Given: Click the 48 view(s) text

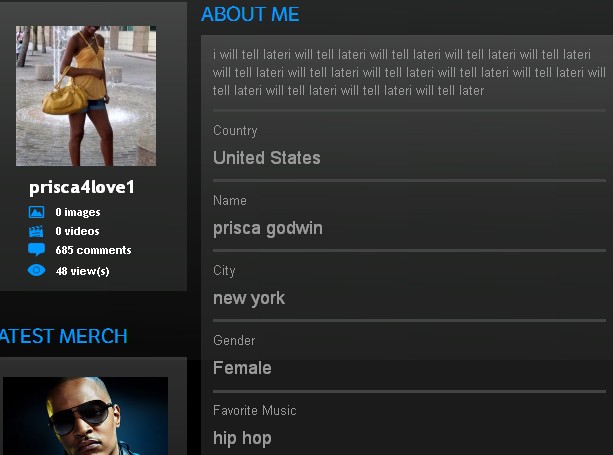Looking at the screenshot, I should (82, 271).
